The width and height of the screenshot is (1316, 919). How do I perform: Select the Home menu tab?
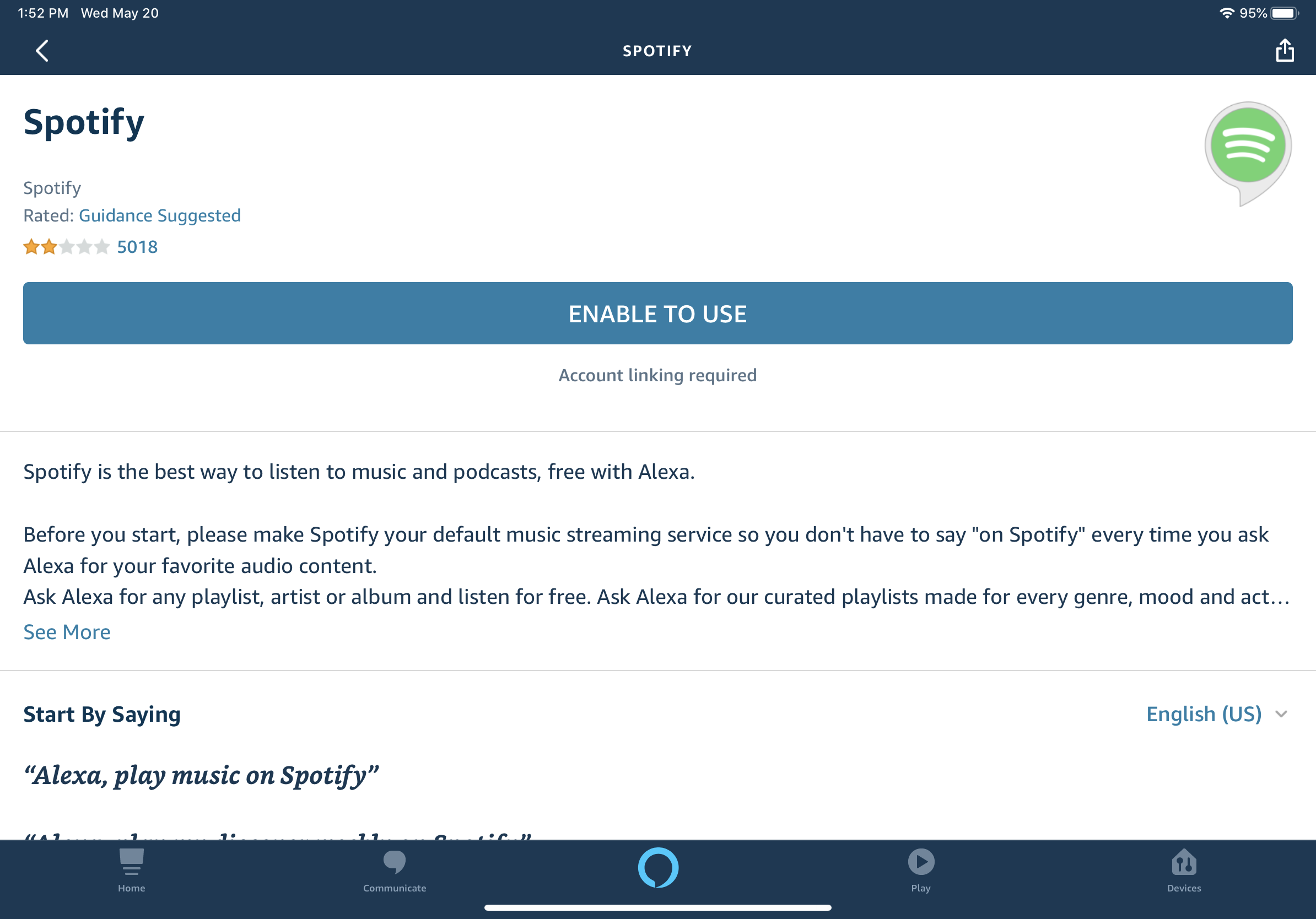[131, 879]
